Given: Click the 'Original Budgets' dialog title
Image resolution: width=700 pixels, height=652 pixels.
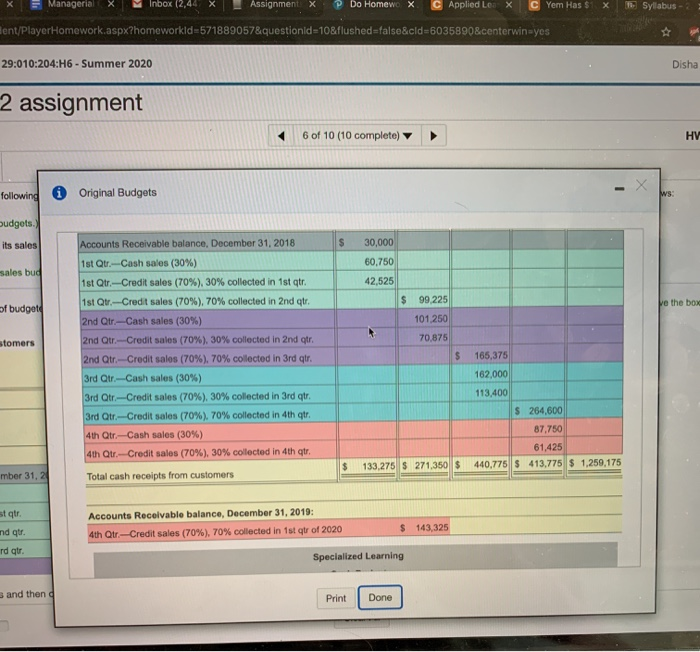Looking at the screenshot, I should point(117,192).
